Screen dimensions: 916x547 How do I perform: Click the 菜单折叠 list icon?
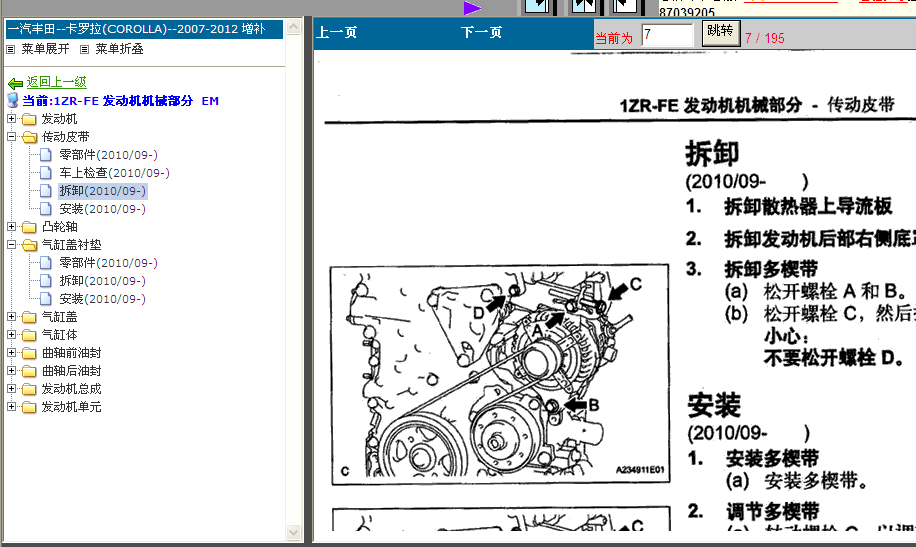click(85, 49)
